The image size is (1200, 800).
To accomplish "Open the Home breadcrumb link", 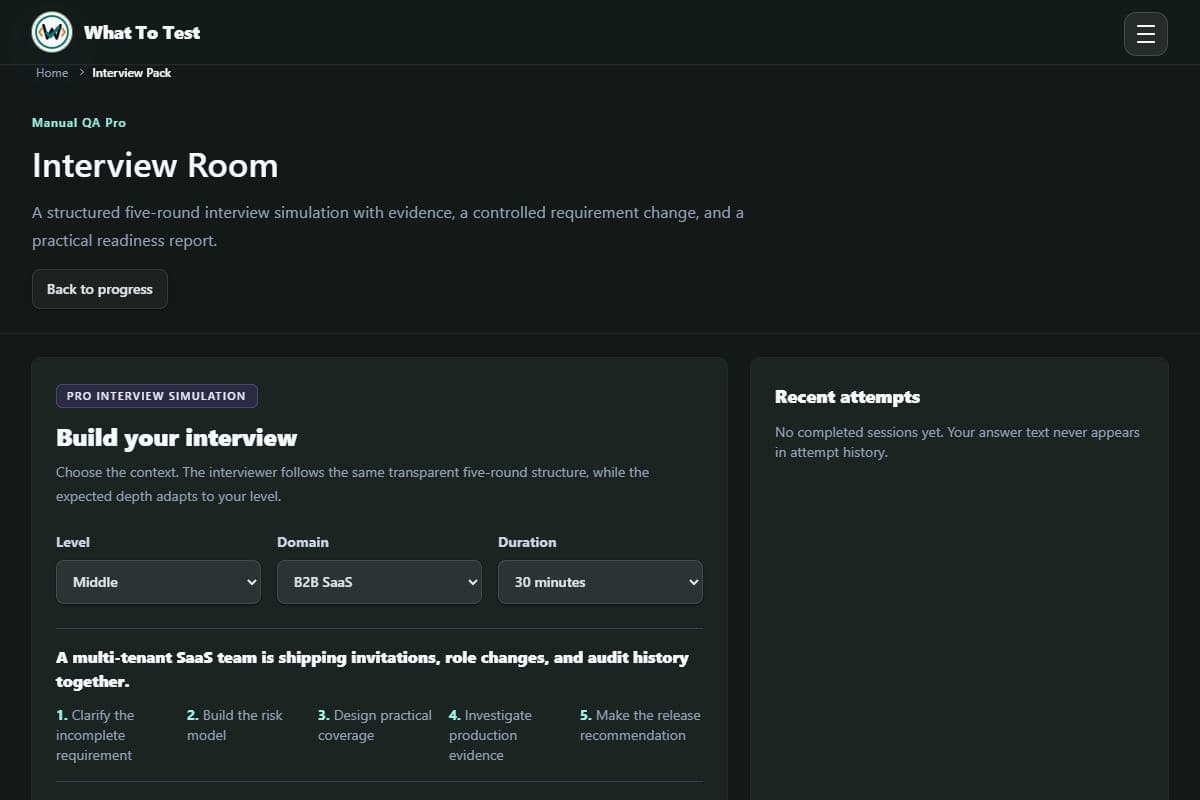I will [52, 73].
